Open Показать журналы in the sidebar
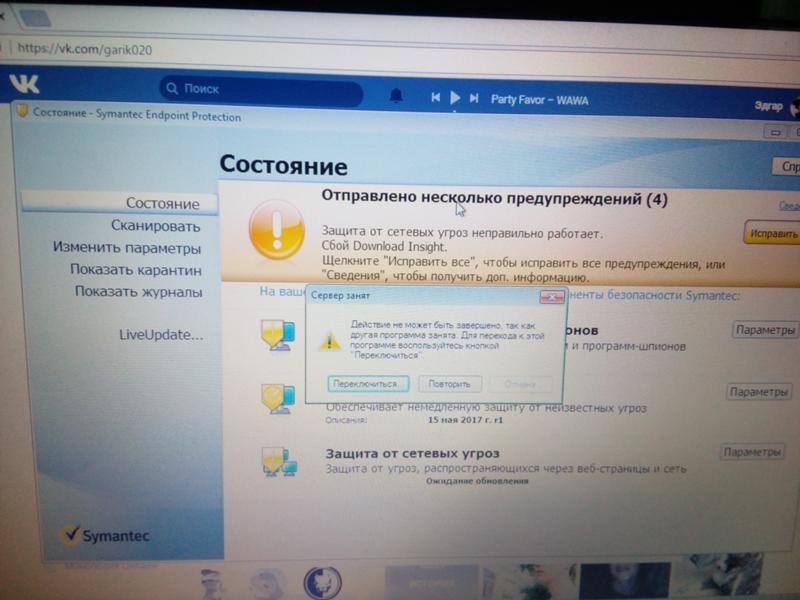This screenshot has width=800, height=600. coord(139,291)
